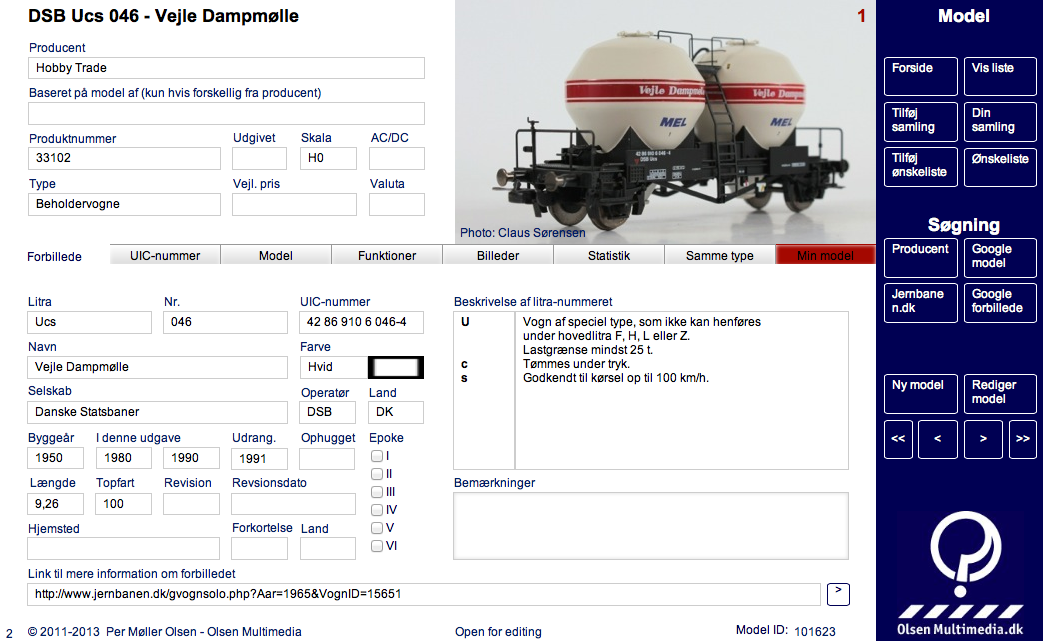Click the Google model search button
The height and width of the screenshot is (641, 1043).
click(x=1000, y=257)
